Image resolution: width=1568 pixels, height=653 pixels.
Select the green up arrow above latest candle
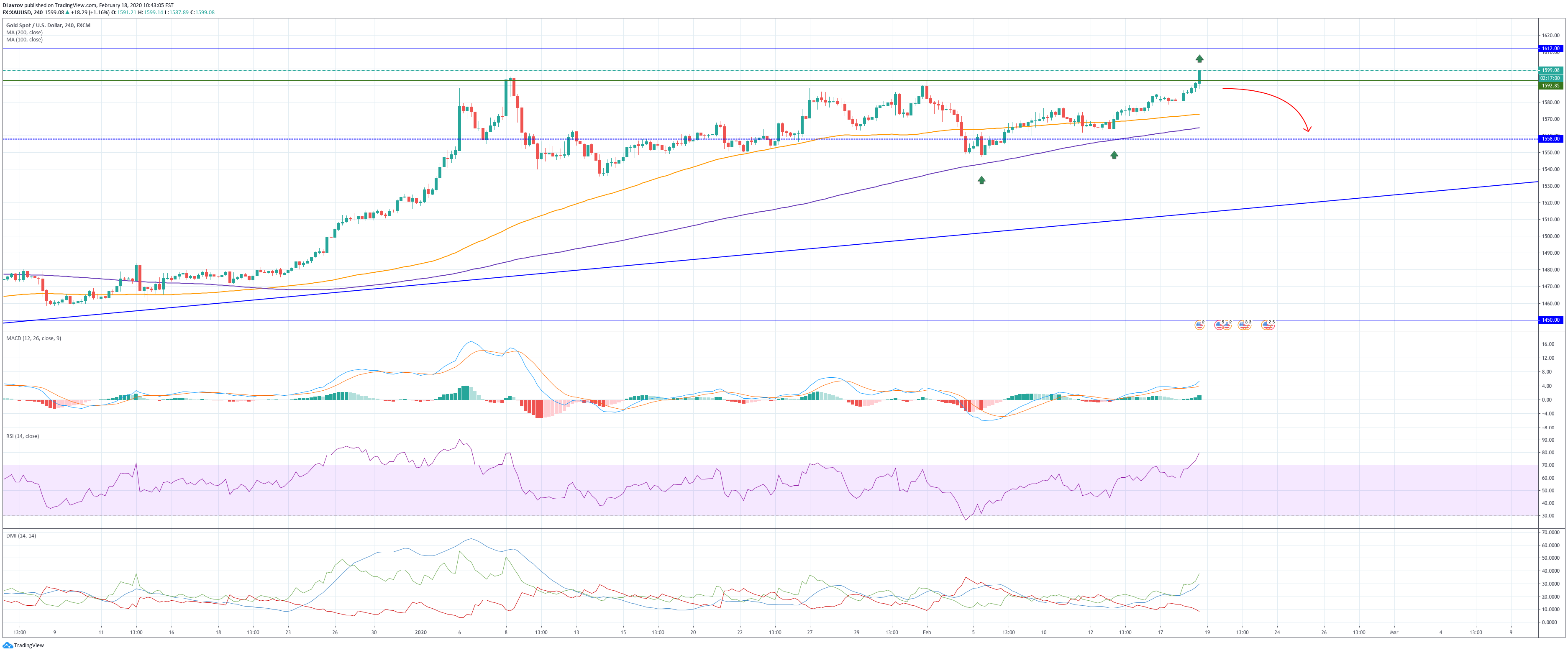[x=1199, y=59]
